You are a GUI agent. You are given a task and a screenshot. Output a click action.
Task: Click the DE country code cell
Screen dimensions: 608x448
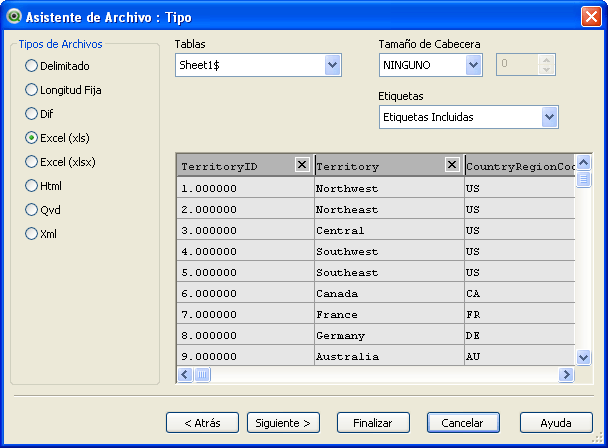(x=520, y=335)
